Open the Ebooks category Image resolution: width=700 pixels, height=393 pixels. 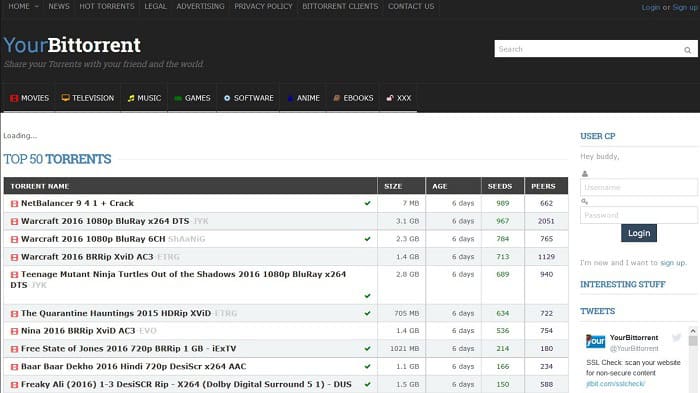tap(353, 98)
